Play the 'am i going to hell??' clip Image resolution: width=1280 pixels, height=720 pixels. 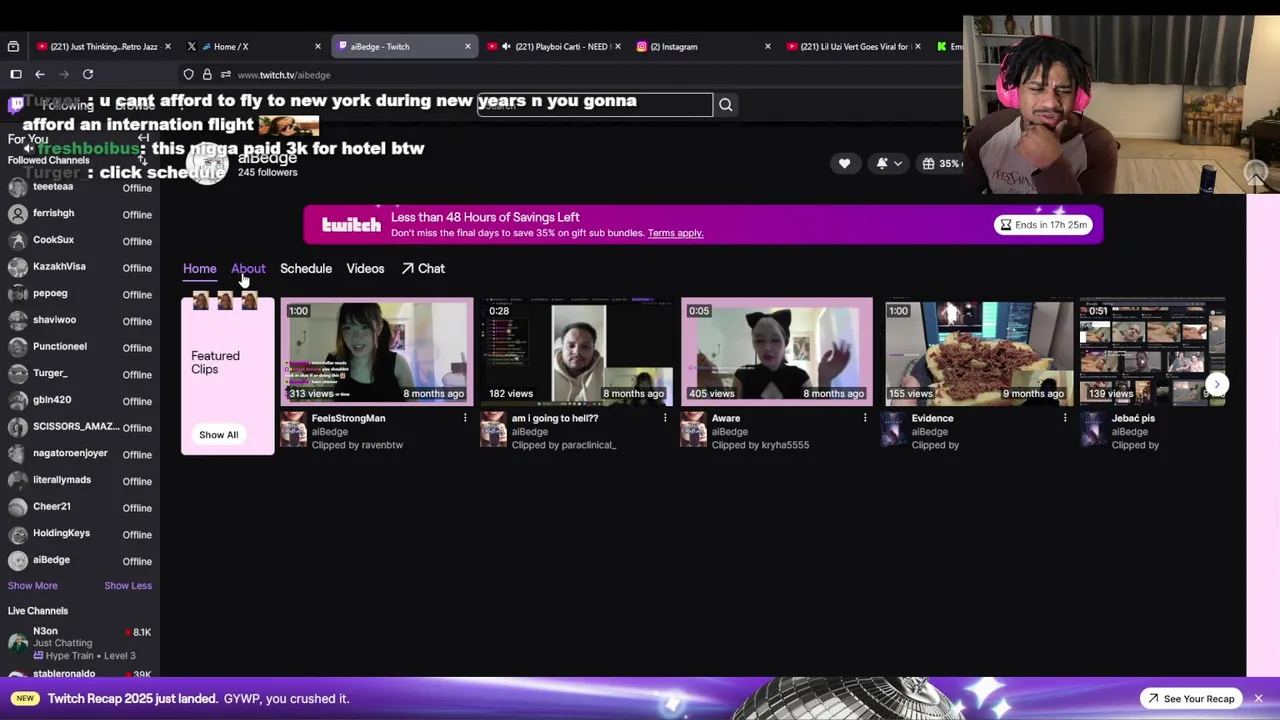click(x=577, y=352)
